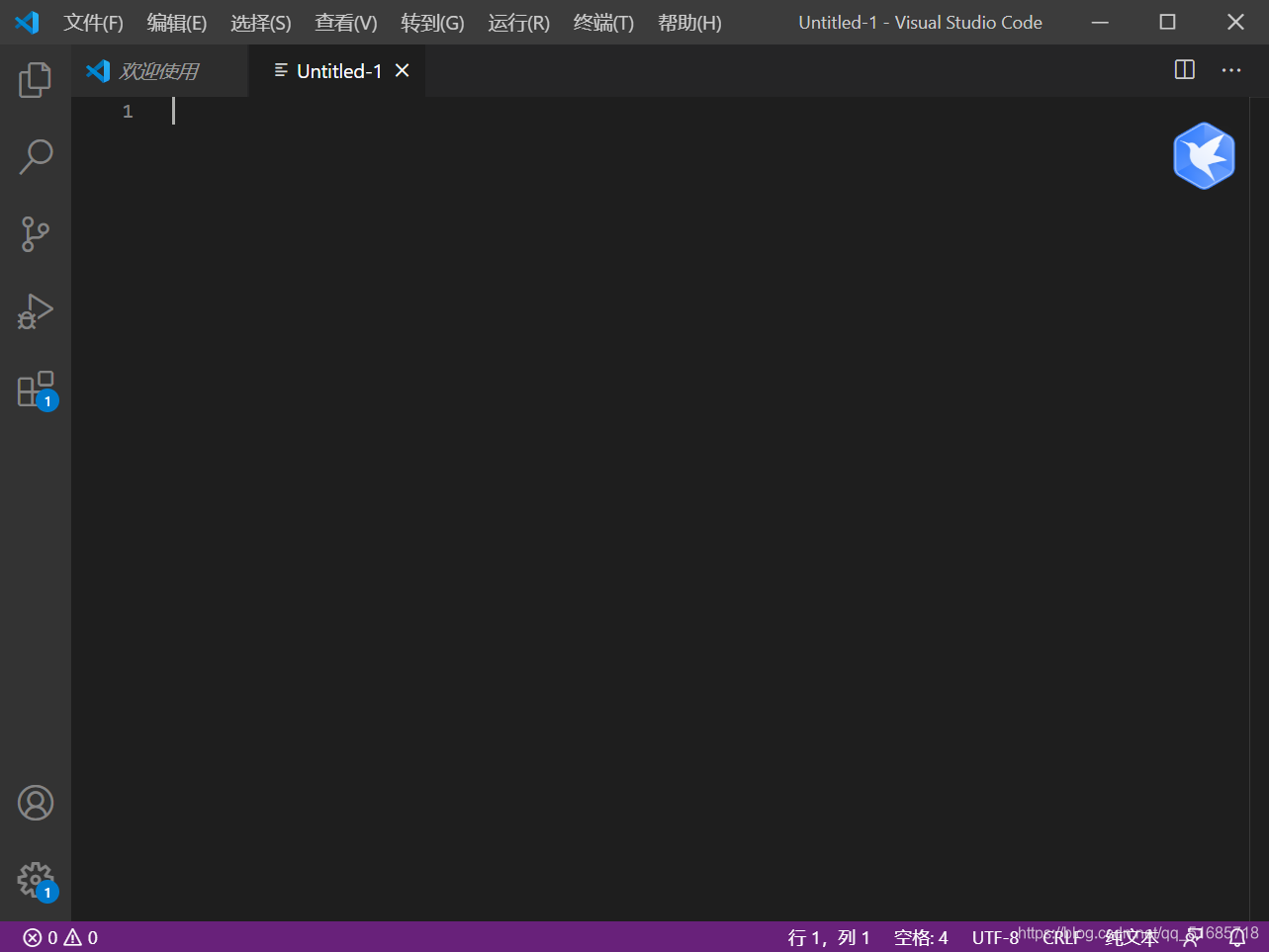Maximize the VS Code window

1167,22
